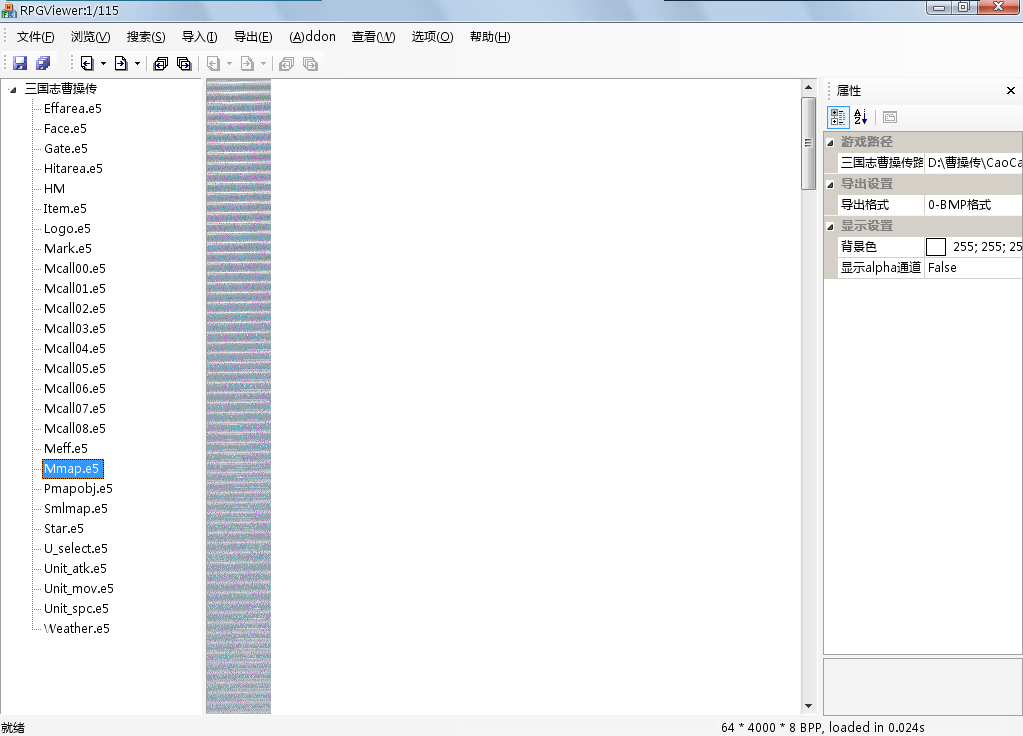
Task: Switch properties to categorized view
Action: [x=838, y=117]
